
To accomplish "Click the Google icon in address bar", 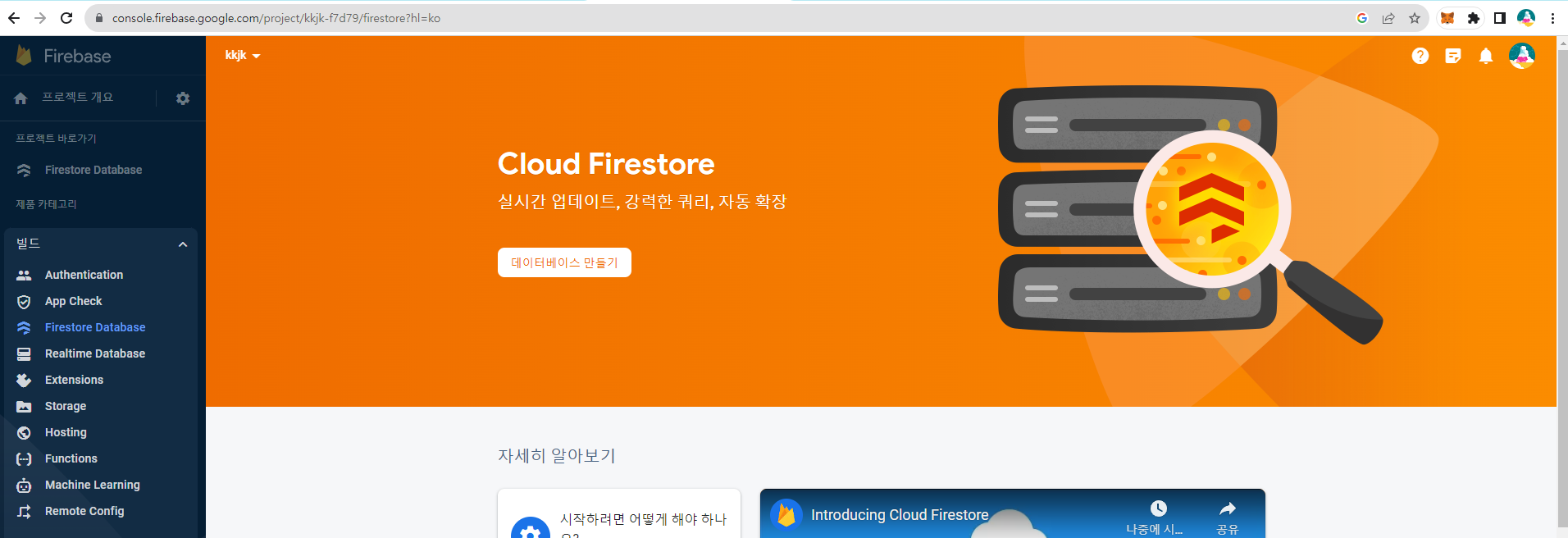I will coord(1362,18).
